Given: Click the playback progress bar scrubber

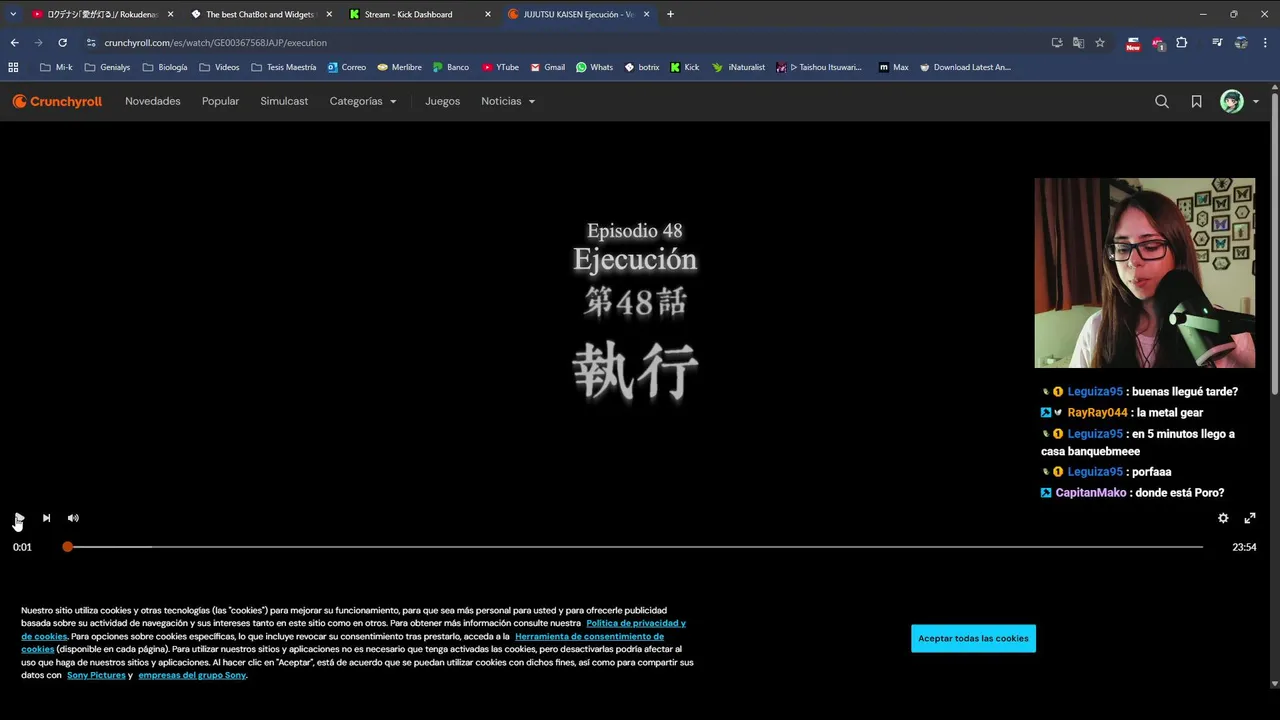Looking at the screenshot, I should (x=67, y=547).
